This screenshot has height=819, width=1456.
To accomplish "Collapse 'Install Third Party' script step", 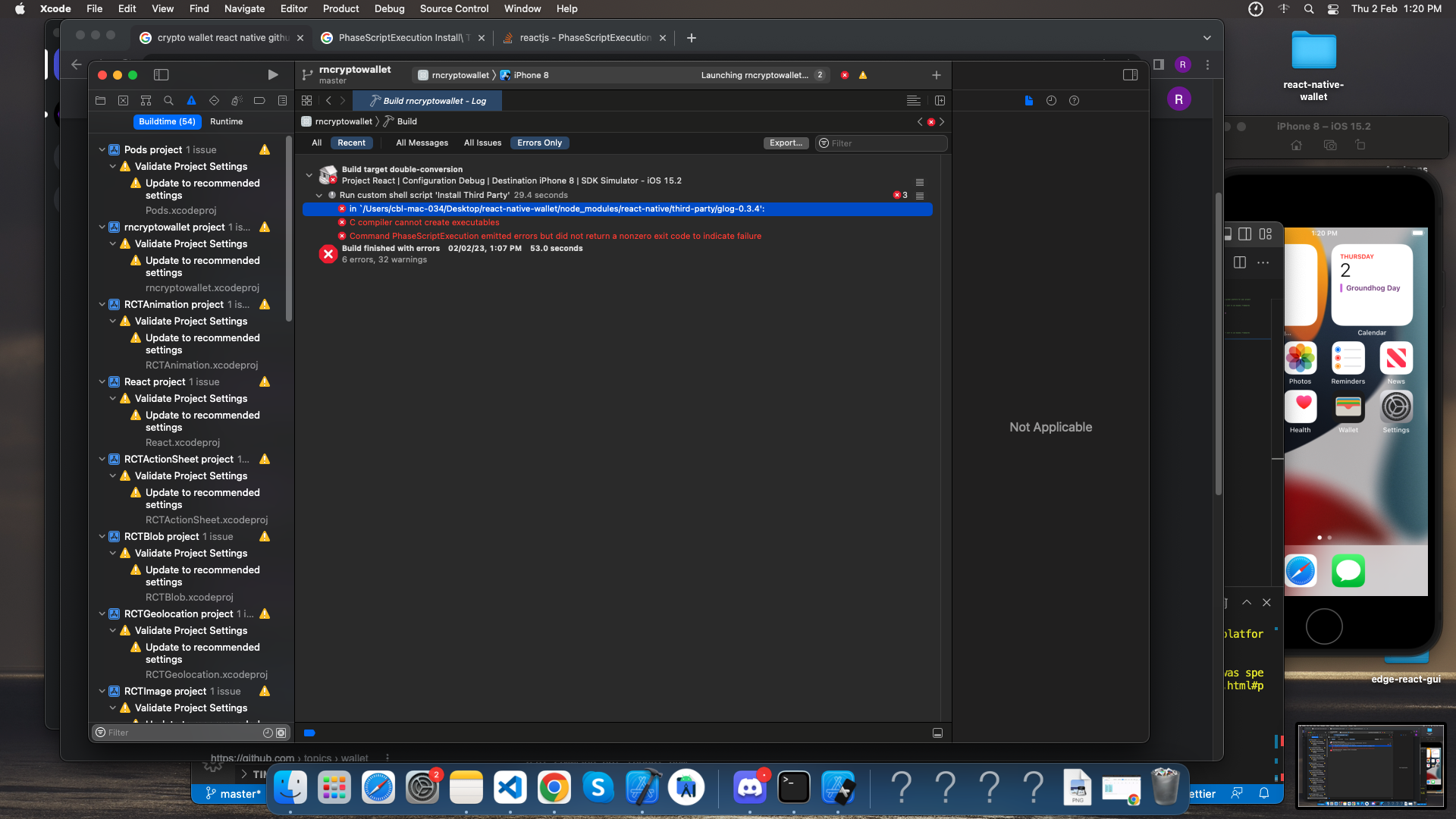I will coord(319,195).
